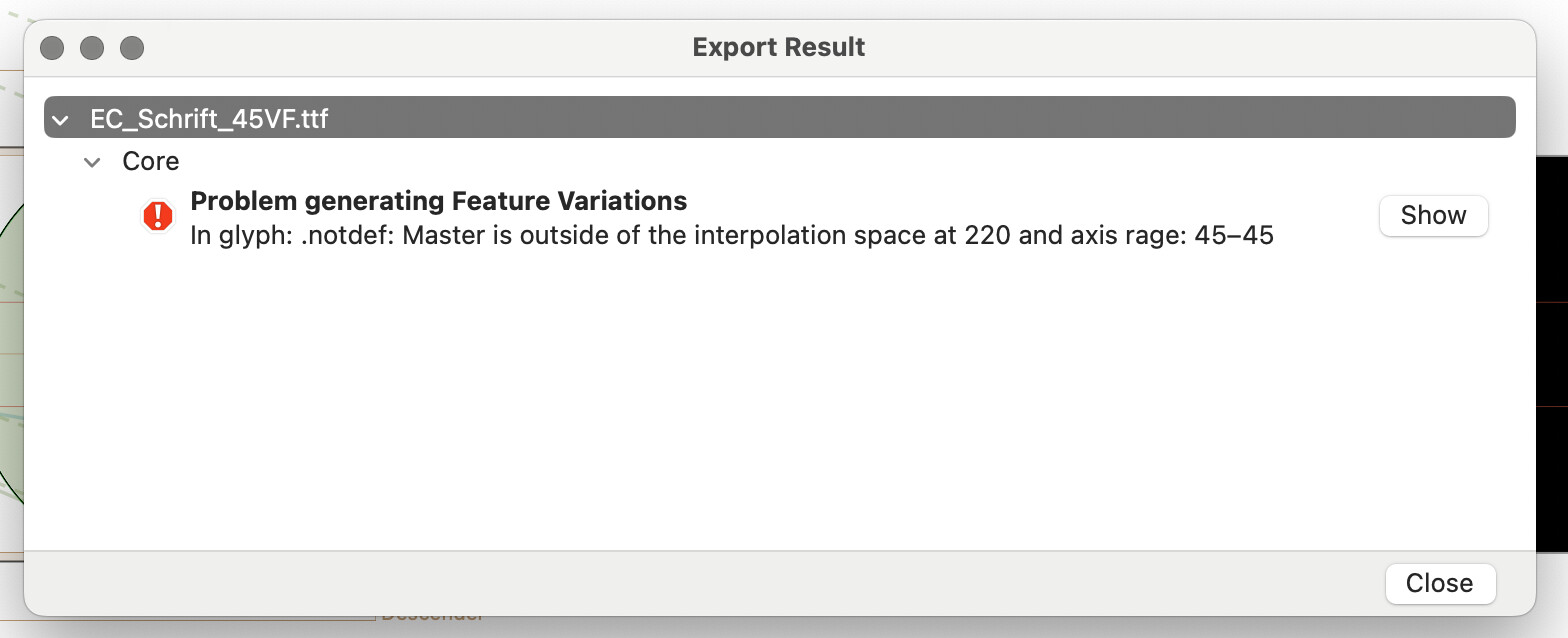Click the black preview area at right
The width and height of the screenshot is (1568, 638).
coord(1552,350)
